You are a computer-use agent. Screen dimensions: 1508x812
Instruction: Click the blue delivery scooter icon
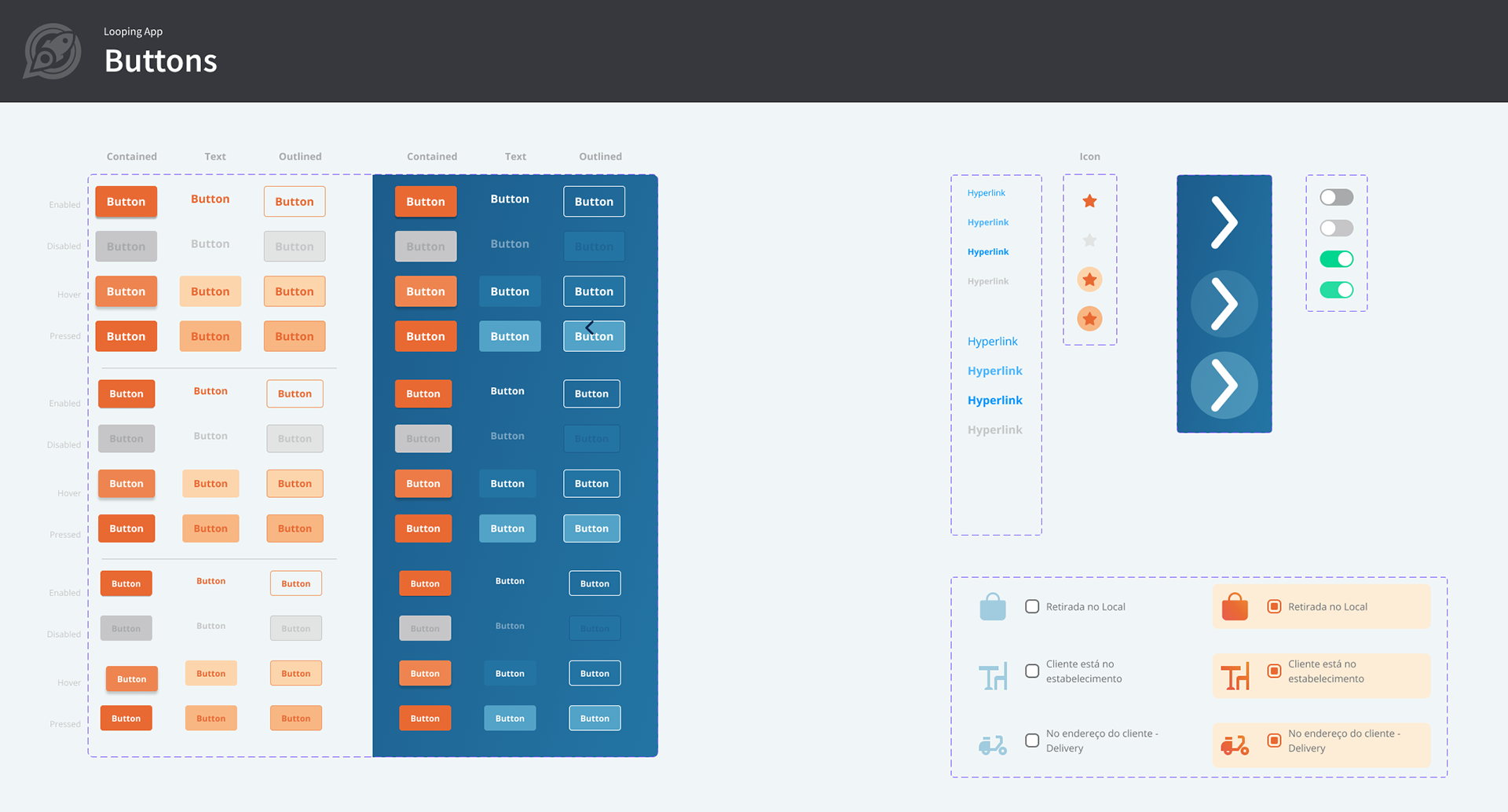click(993, 744)
